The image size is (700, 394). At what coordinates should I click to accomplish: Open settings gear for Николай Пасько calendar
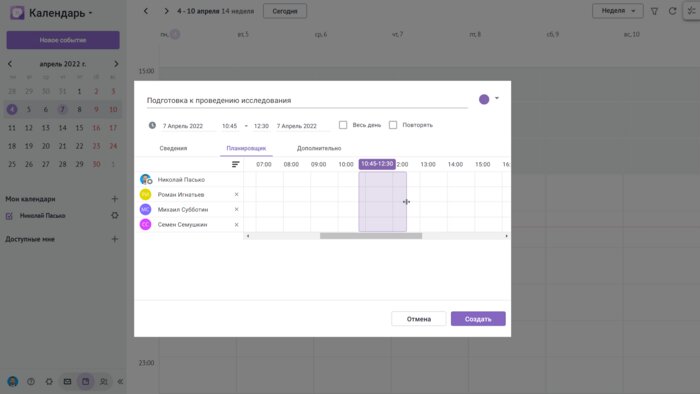[115, 216]
